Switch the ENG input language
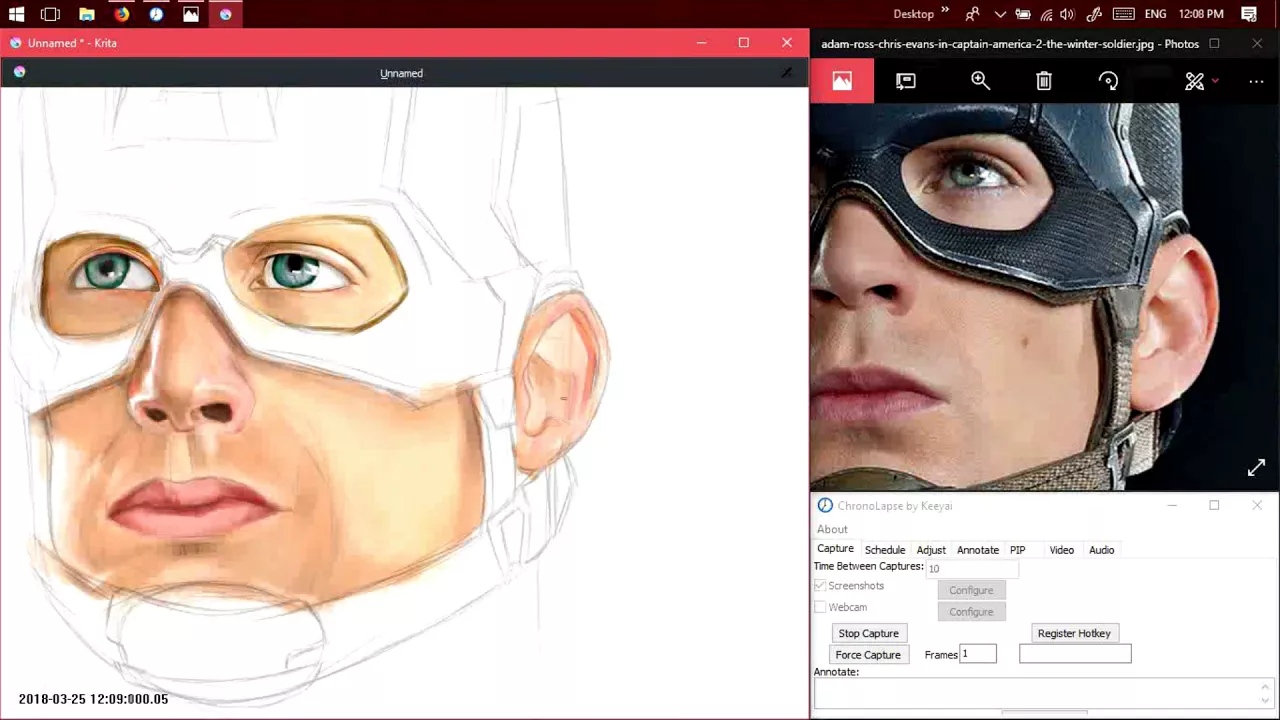Image resolution: width=1280 pixels, height=720 pixels. point(1155,14)
